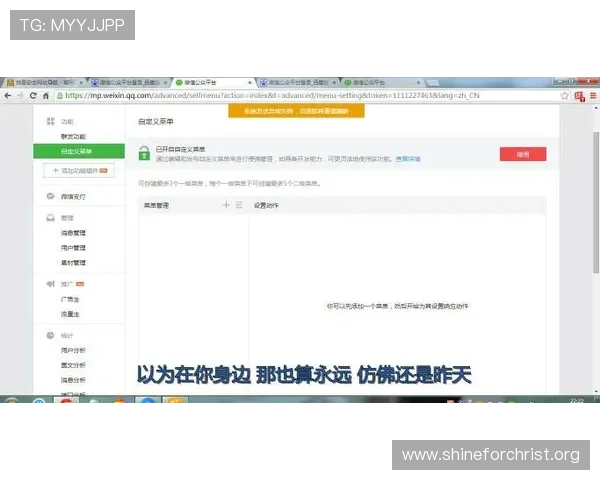Click the SSL padlock in the address bar
Screen dimensions: 600x480
[60, 96]
